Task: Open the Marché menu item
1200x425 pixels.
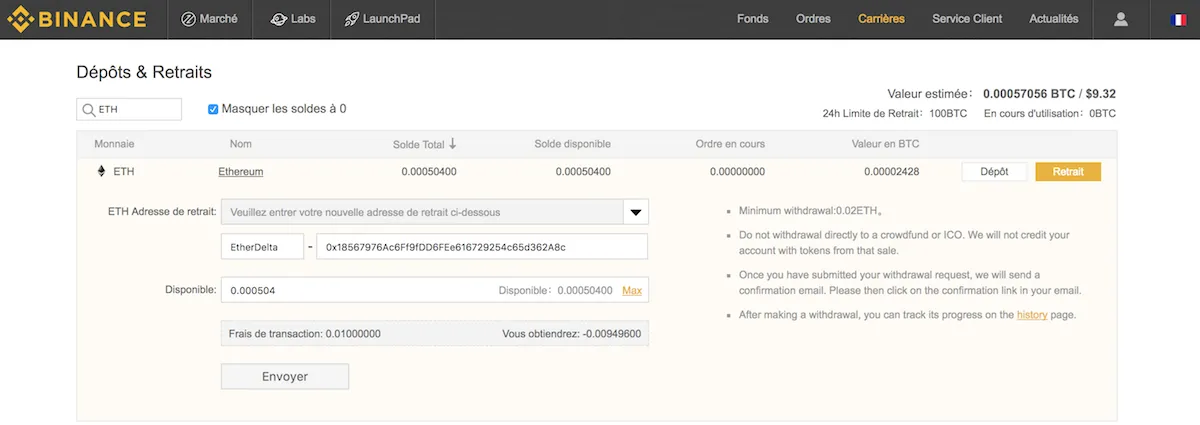Action: (209, 19)
